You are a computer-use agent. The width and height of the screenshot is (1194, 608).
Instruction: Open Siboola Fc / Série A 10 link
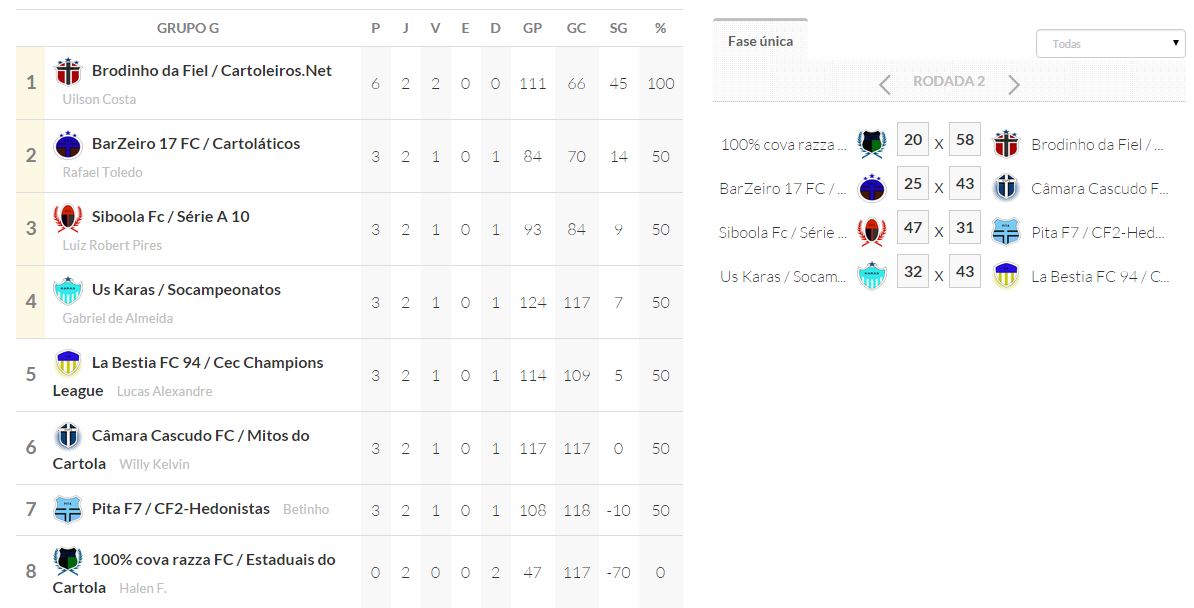(170, 217)
